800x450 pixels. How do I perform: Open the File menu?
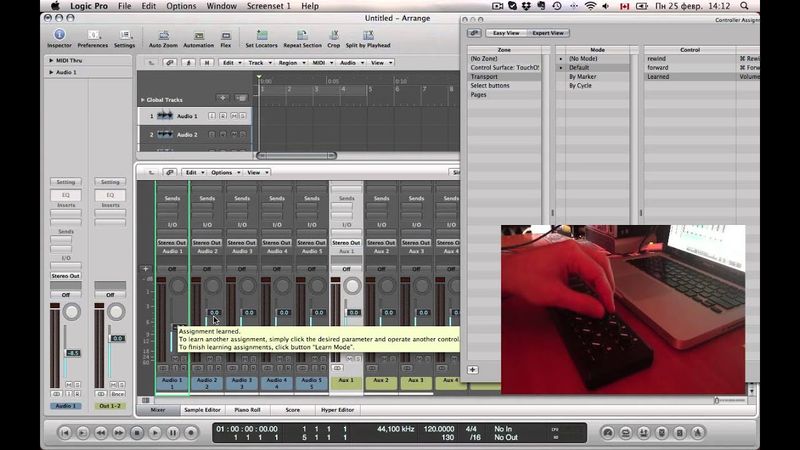coord(124,6)
